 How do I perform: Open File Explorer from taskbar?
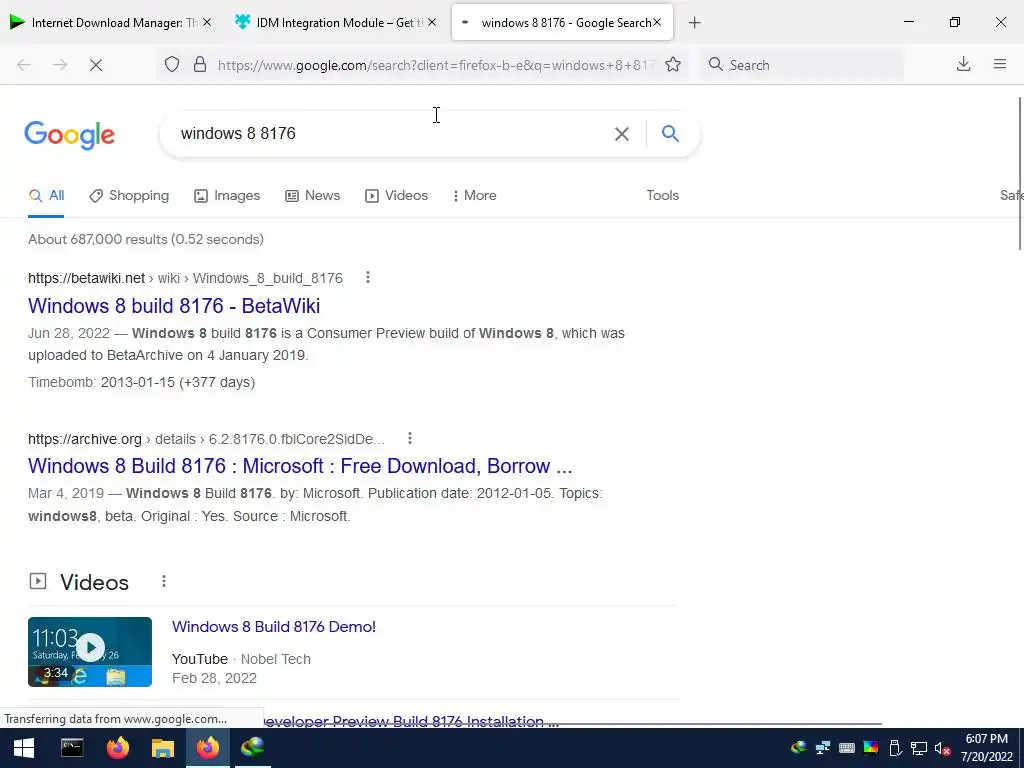coord(163,748)
